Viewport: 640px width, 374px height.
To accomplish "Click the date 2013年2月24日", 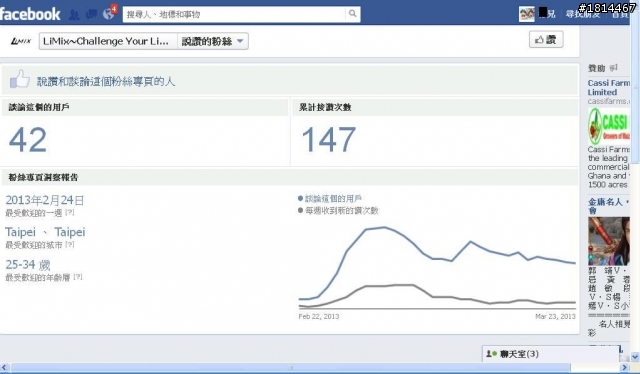I will coord(44,200).
